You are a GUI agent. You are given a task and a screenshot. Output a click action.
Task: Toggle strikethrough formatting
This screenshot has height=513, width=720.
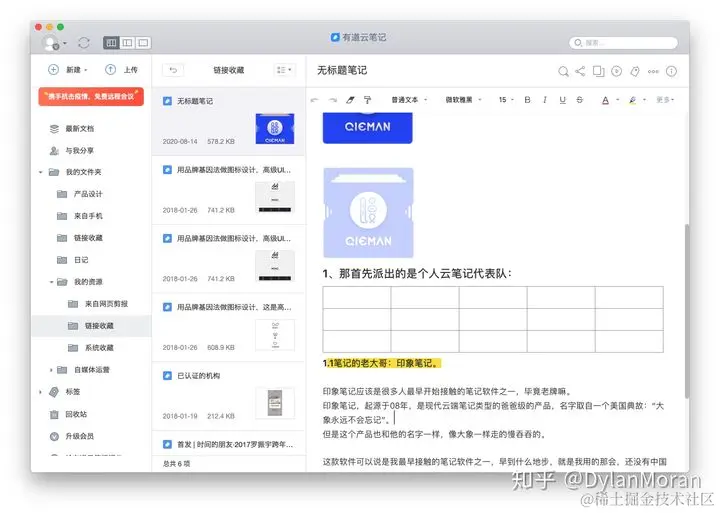pyautogui.click(x=580, y=100)
